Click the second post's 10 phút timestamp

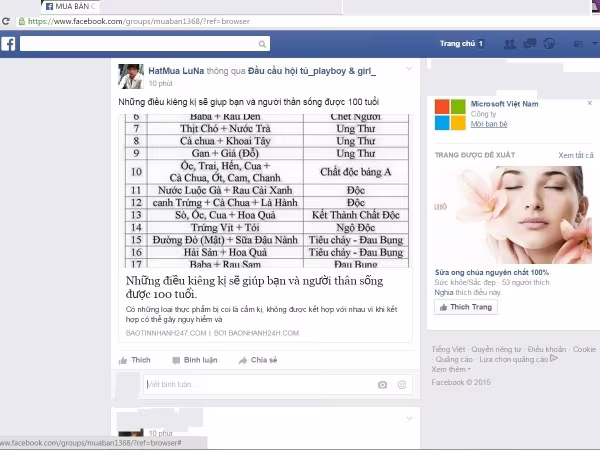tap(160, 433)
